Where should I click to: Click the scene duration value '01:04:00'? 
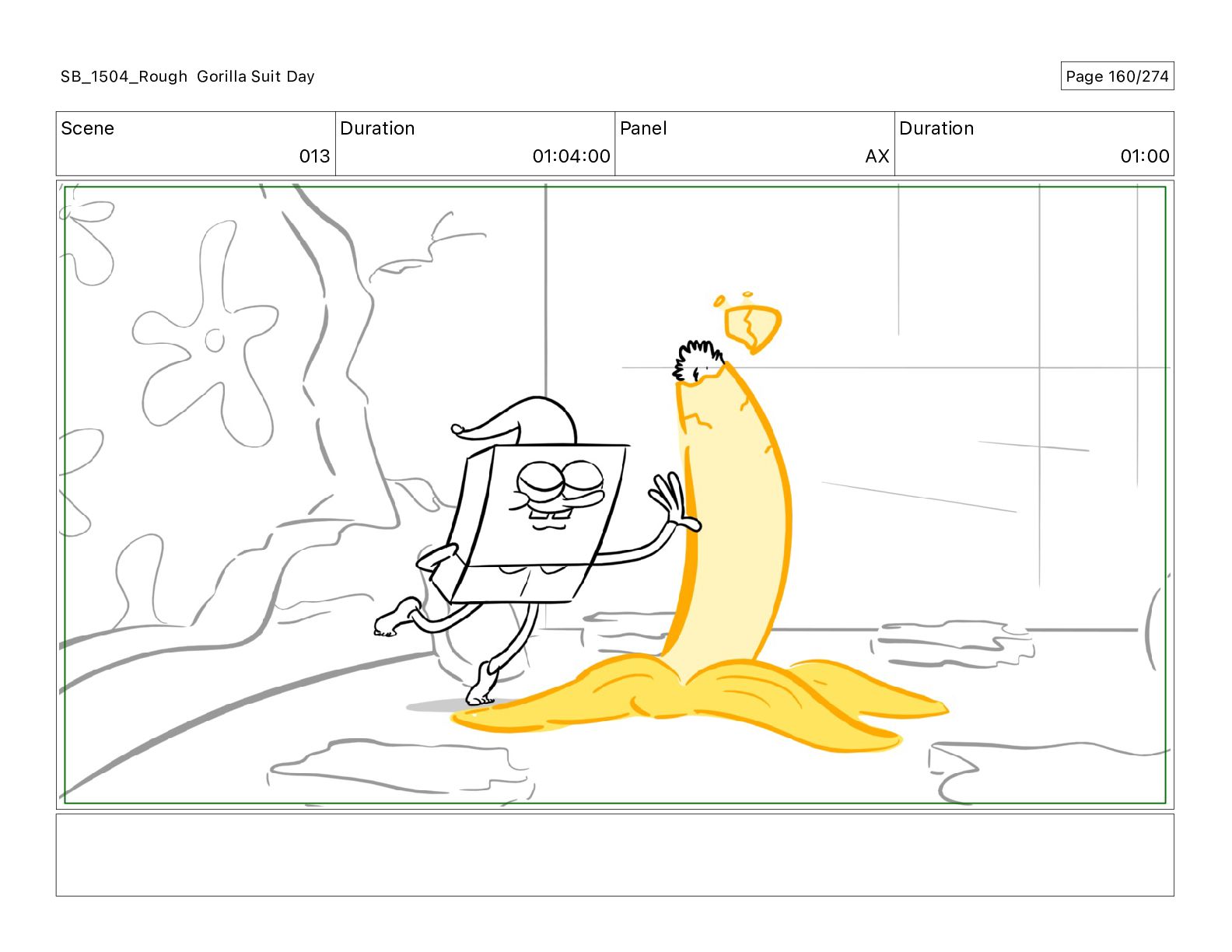coord(571,156)
